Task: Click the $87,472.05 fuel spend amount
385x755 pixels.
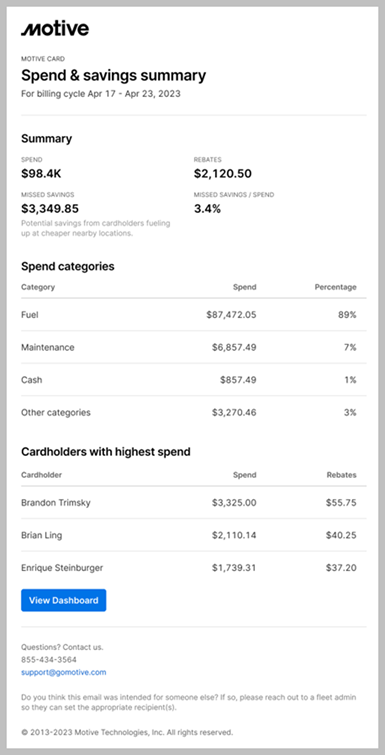Action: [x=231, y=315]
